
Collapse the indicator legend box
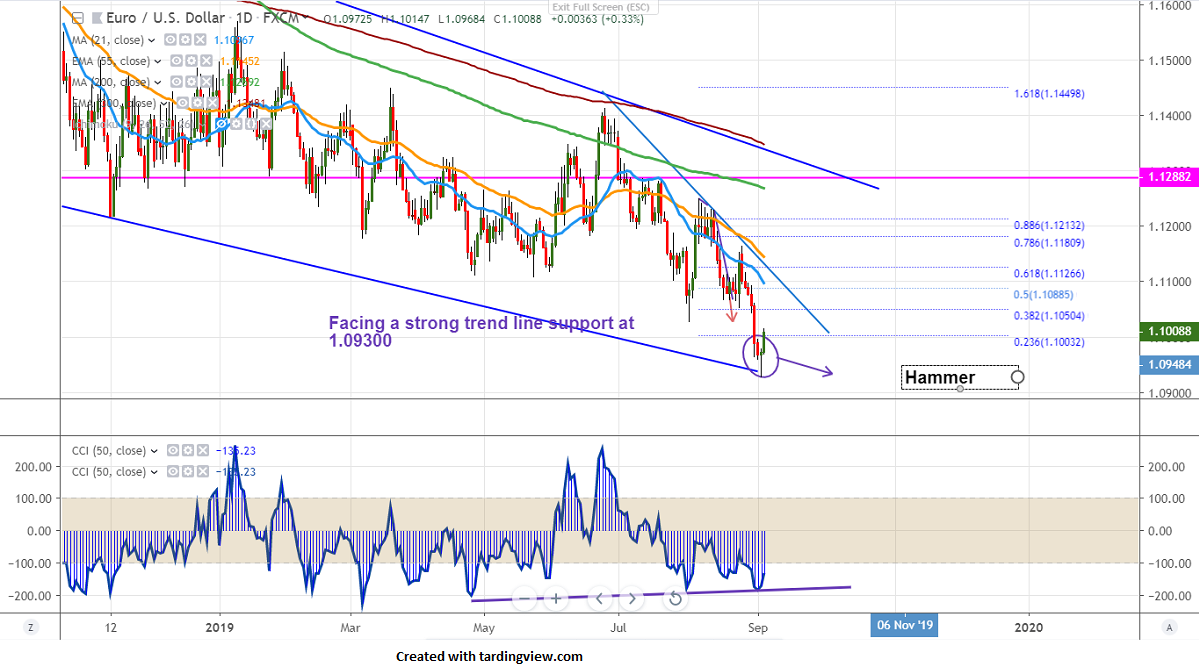pyautogui.click(x=77, y=18)
